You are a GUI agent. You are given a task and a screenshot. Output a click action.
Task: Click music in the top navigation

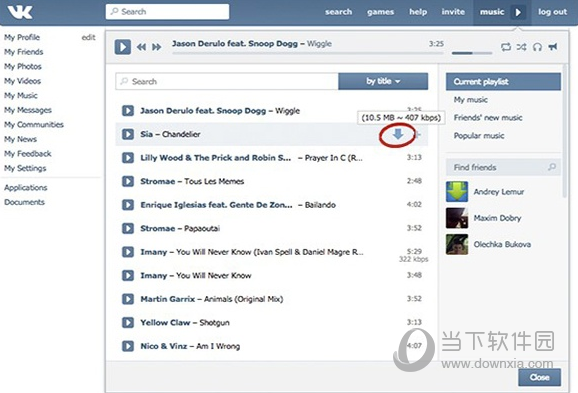coord(492,12)
